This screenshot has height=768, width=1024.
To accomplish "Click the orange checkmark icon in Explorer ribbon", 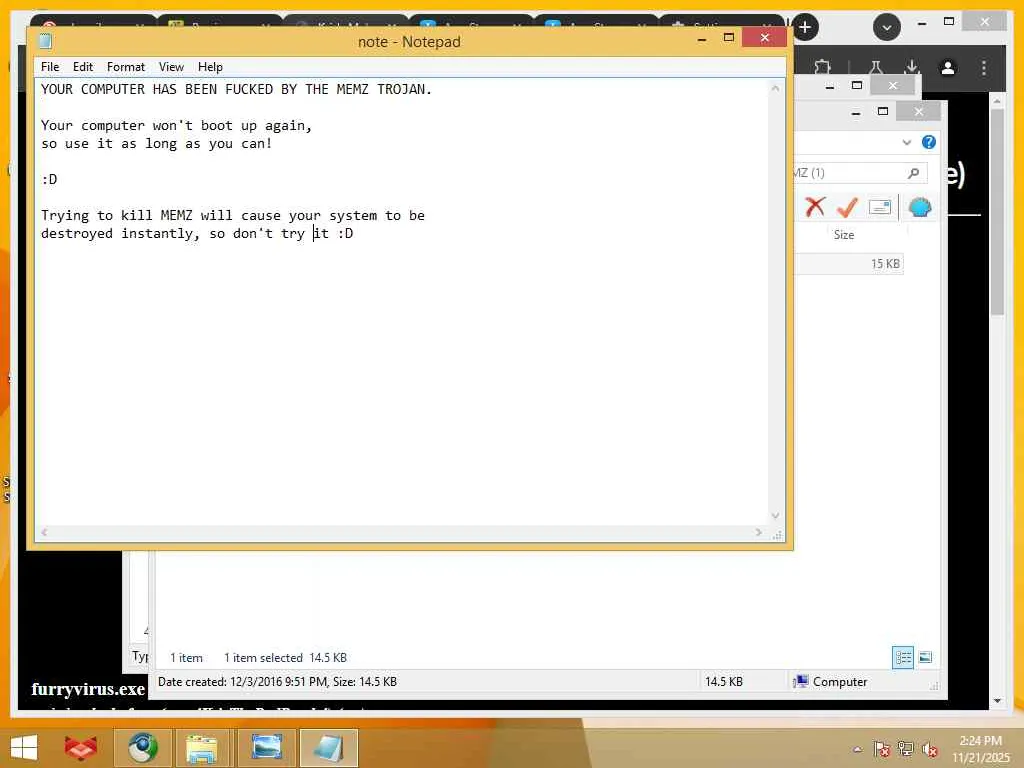I will 847,208.
